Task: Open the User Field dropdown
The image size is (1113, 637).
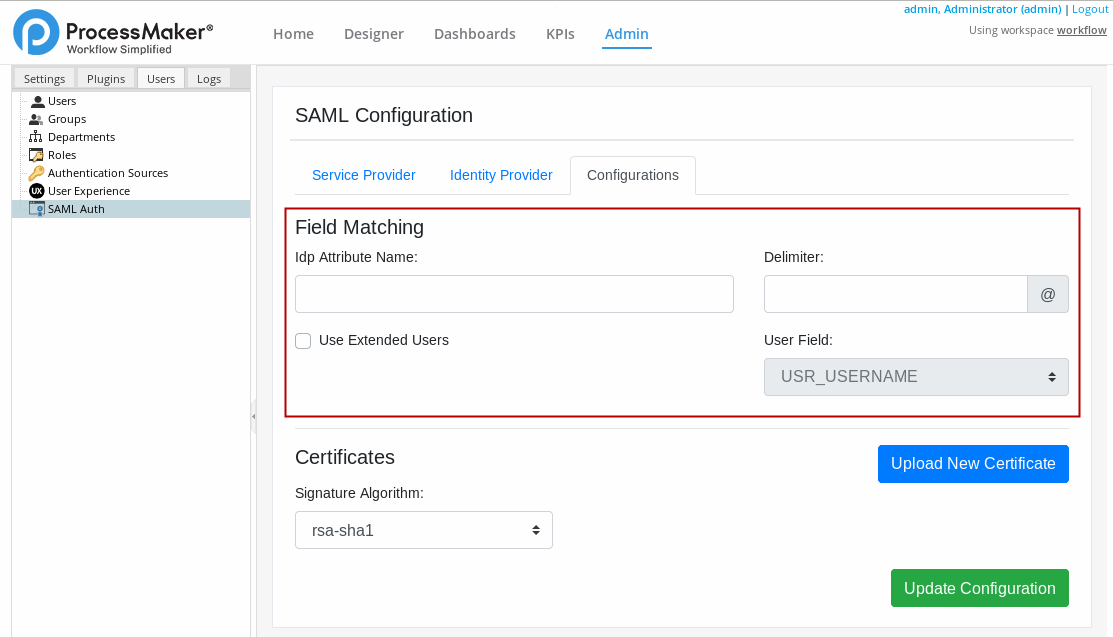Action: point(915,377)
